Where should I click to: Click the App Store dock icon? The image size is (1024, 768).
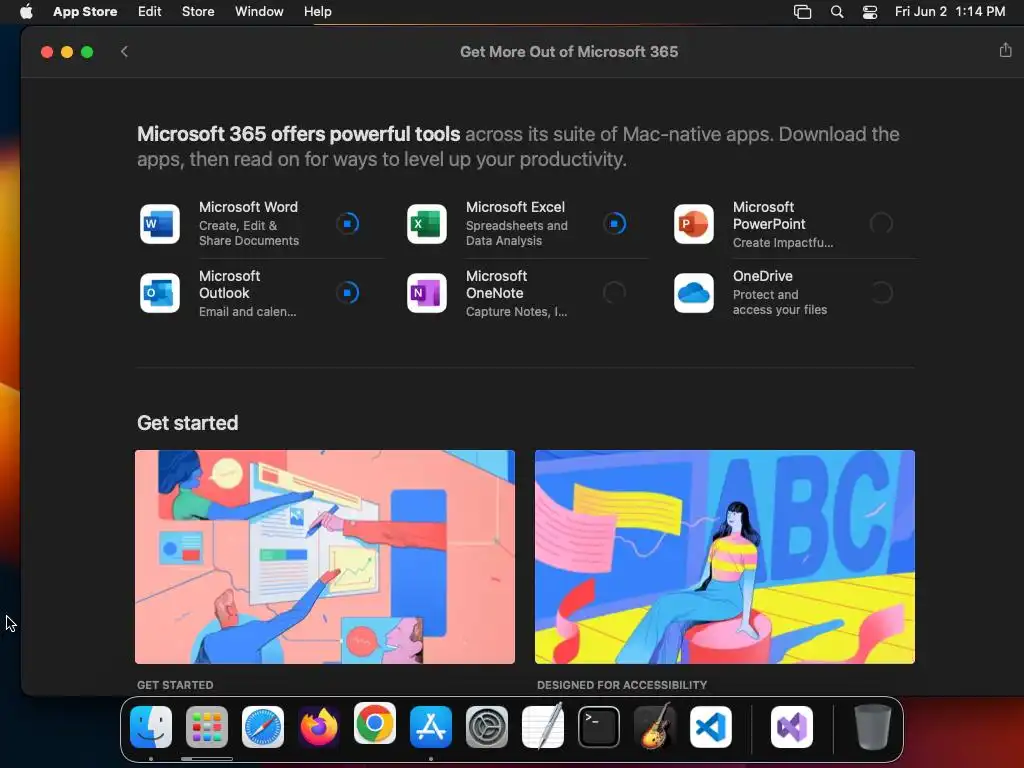point(431,727)
